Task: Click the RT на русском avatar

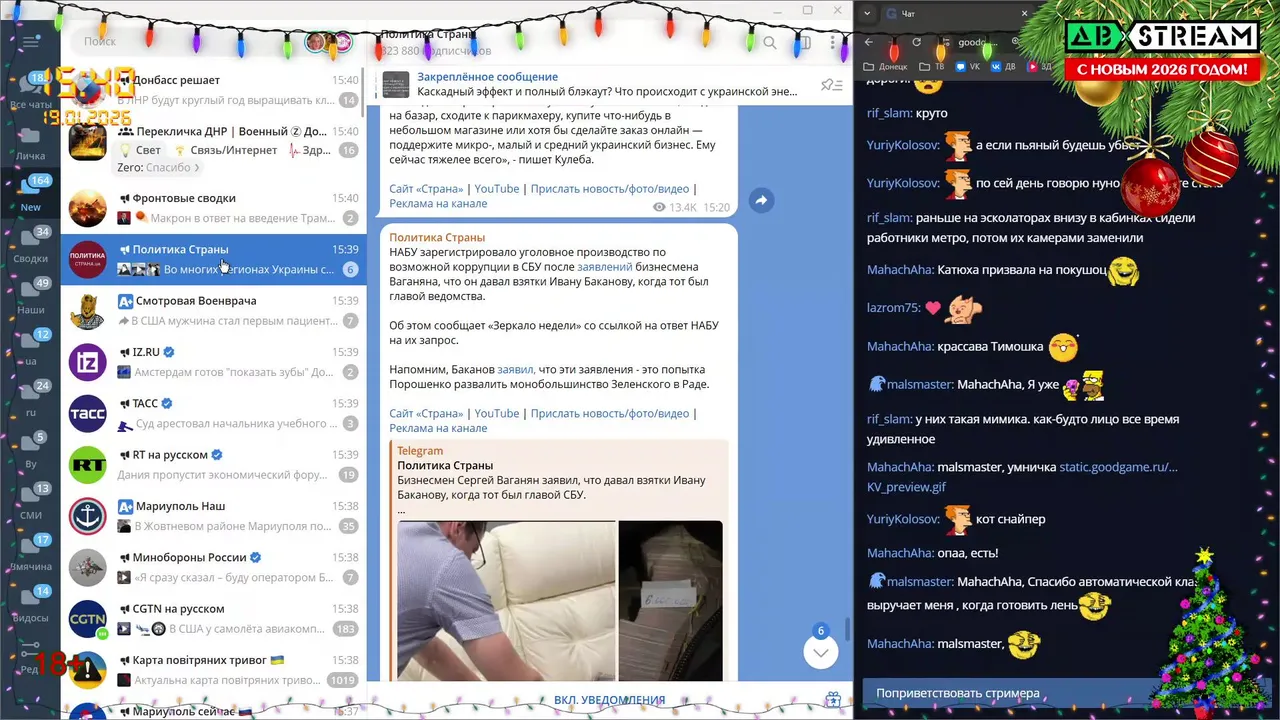Action: click(x=88, y=465)
